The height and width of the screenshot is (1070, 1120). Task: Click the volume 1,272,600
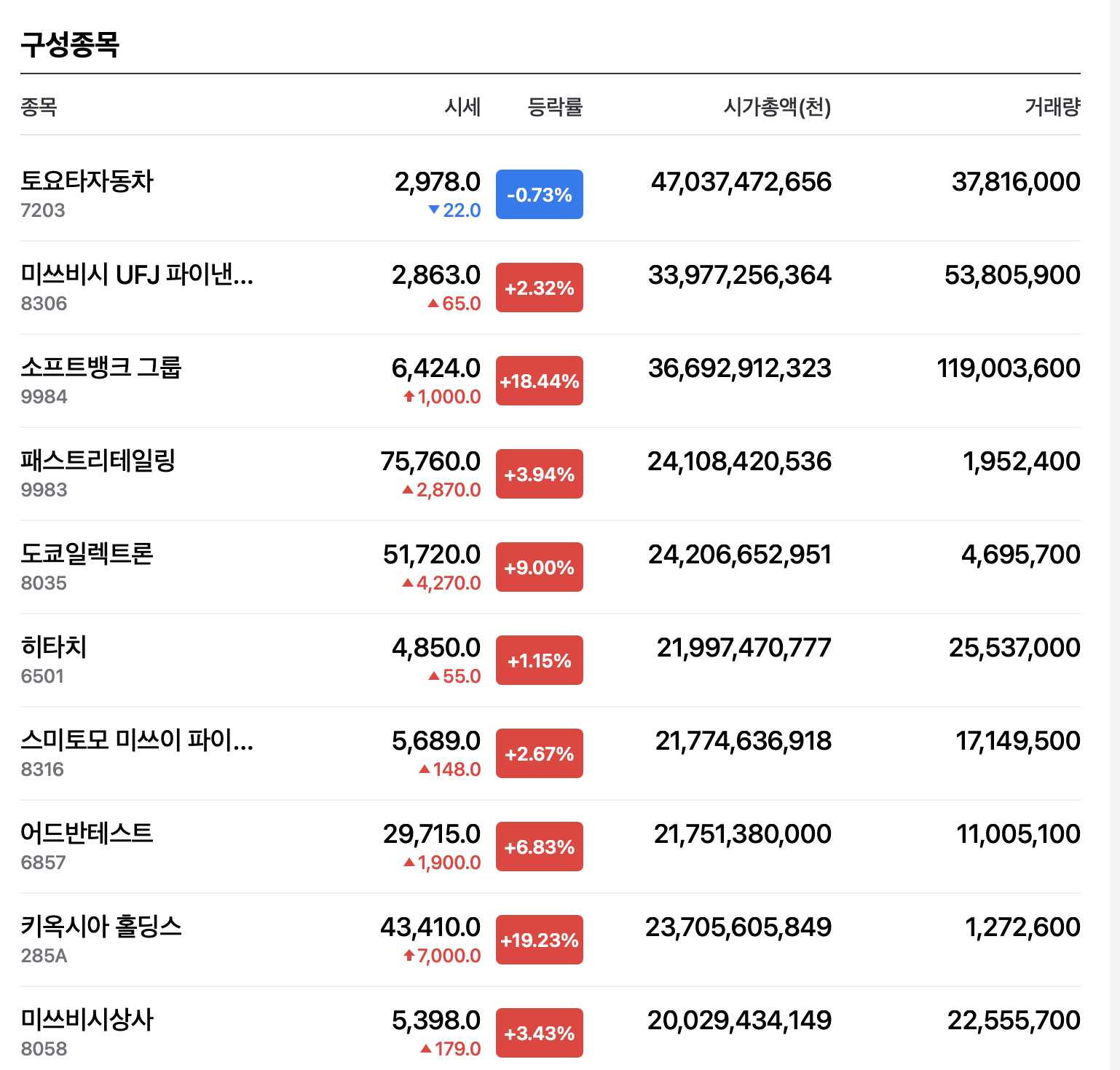[1022, 927]
